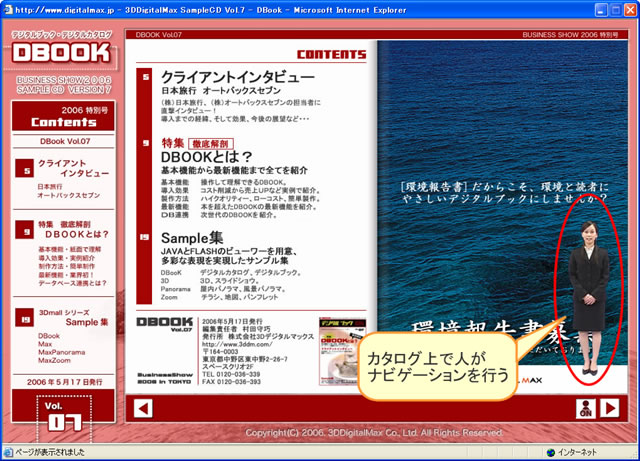The width and height of the screenshot is (640, 461).
Task: Select MaxZoom in sidebar
Action: (x=54, y=361)
